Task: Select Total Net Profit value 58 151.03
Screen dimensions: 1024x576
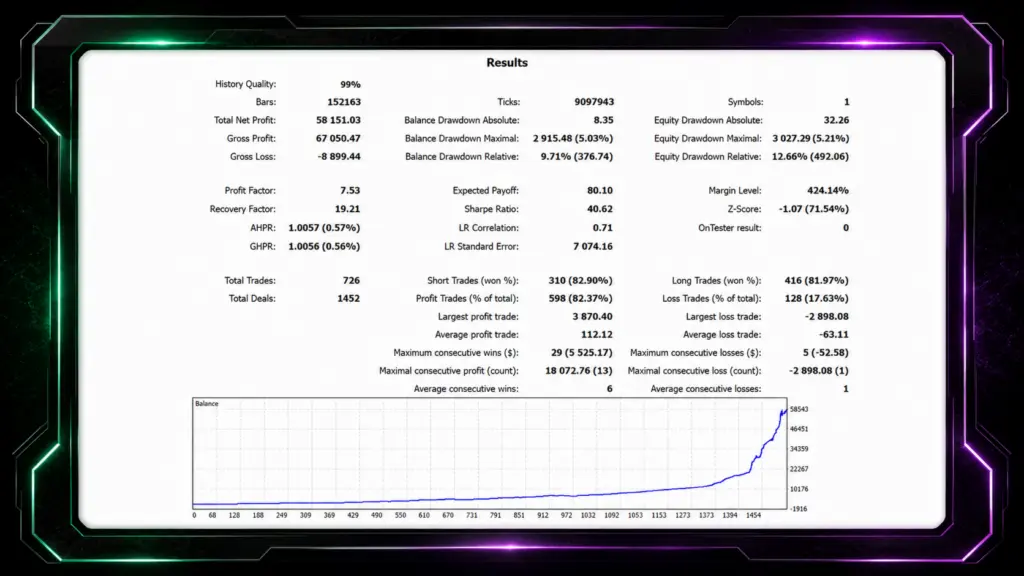Action: pos(338,120)
